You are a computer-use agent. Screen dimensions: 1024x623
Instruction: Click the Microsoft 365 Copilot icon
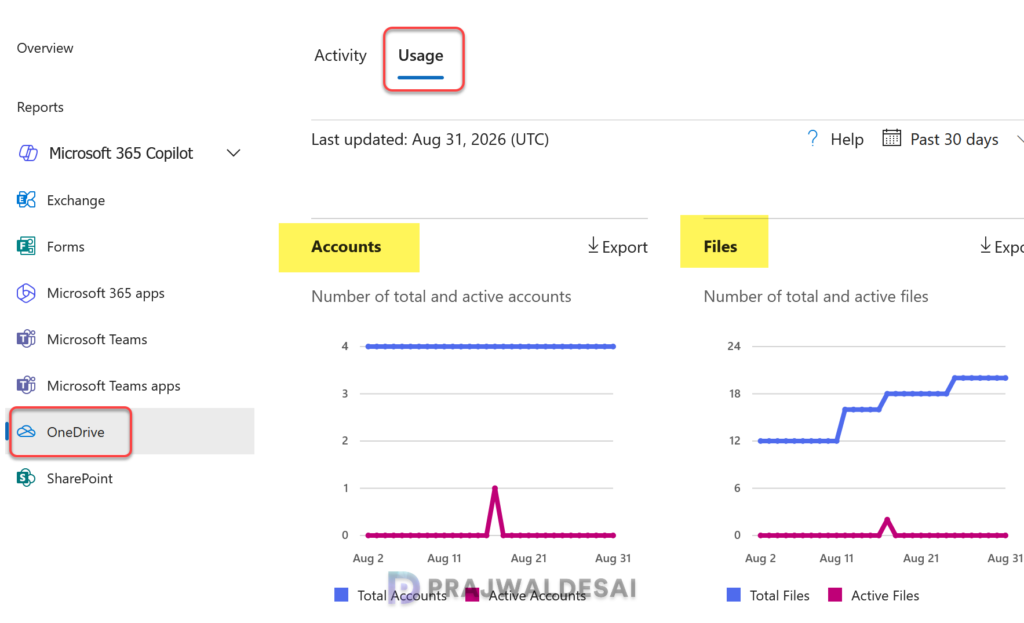[27, 153]
